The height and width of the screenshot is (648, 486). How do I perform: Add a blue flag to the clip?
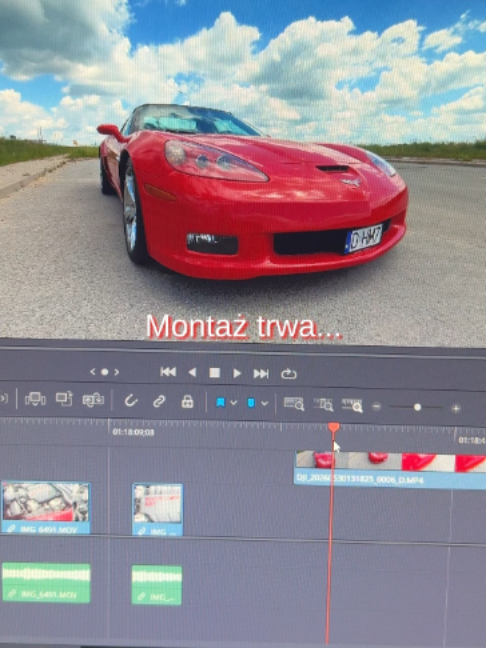point(221,403)
